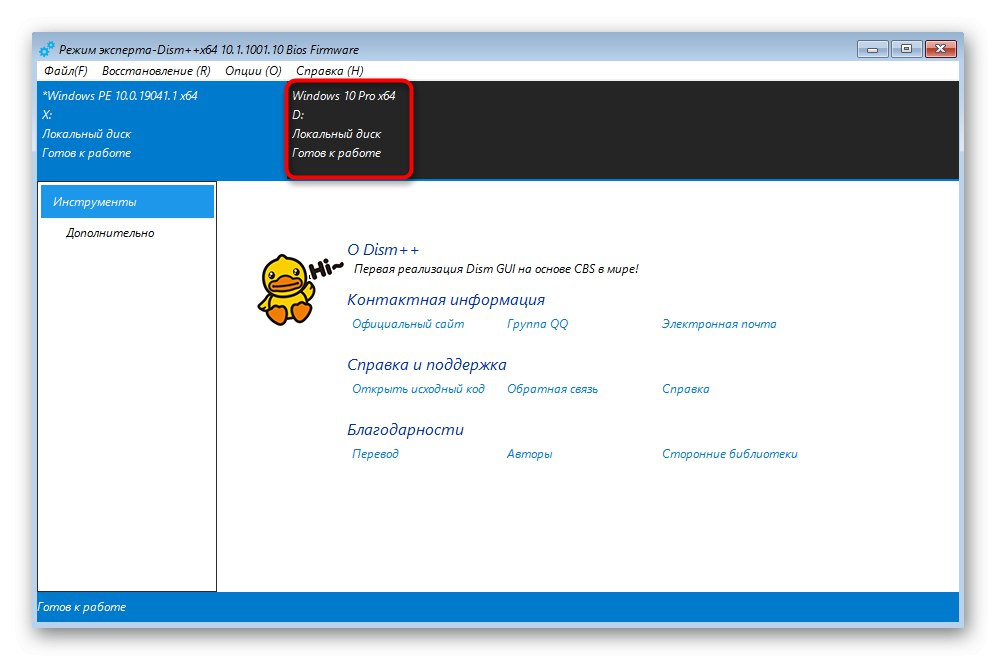Open the Перевод credits link
The height and width of the screenshot is (660, 996).
click(x=375, y=454)
